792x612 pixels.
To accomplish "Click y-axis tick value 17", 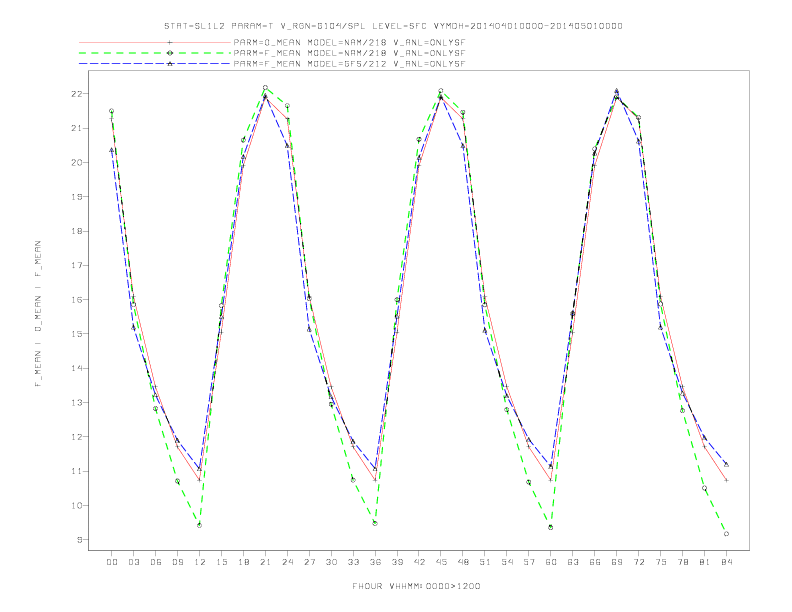I will (77, 266).
